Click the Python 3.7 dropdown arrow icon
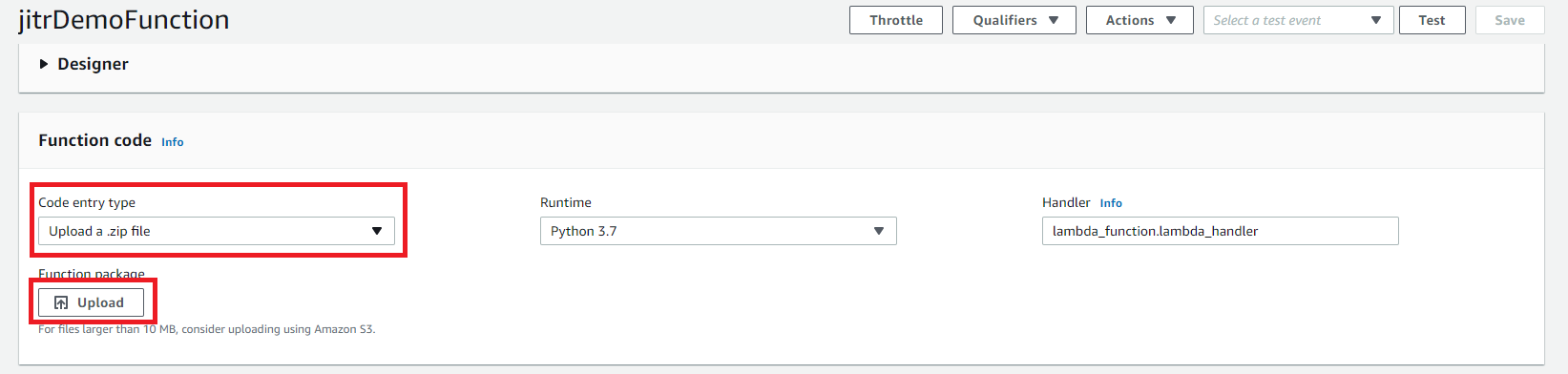 (x=879, y=231)
